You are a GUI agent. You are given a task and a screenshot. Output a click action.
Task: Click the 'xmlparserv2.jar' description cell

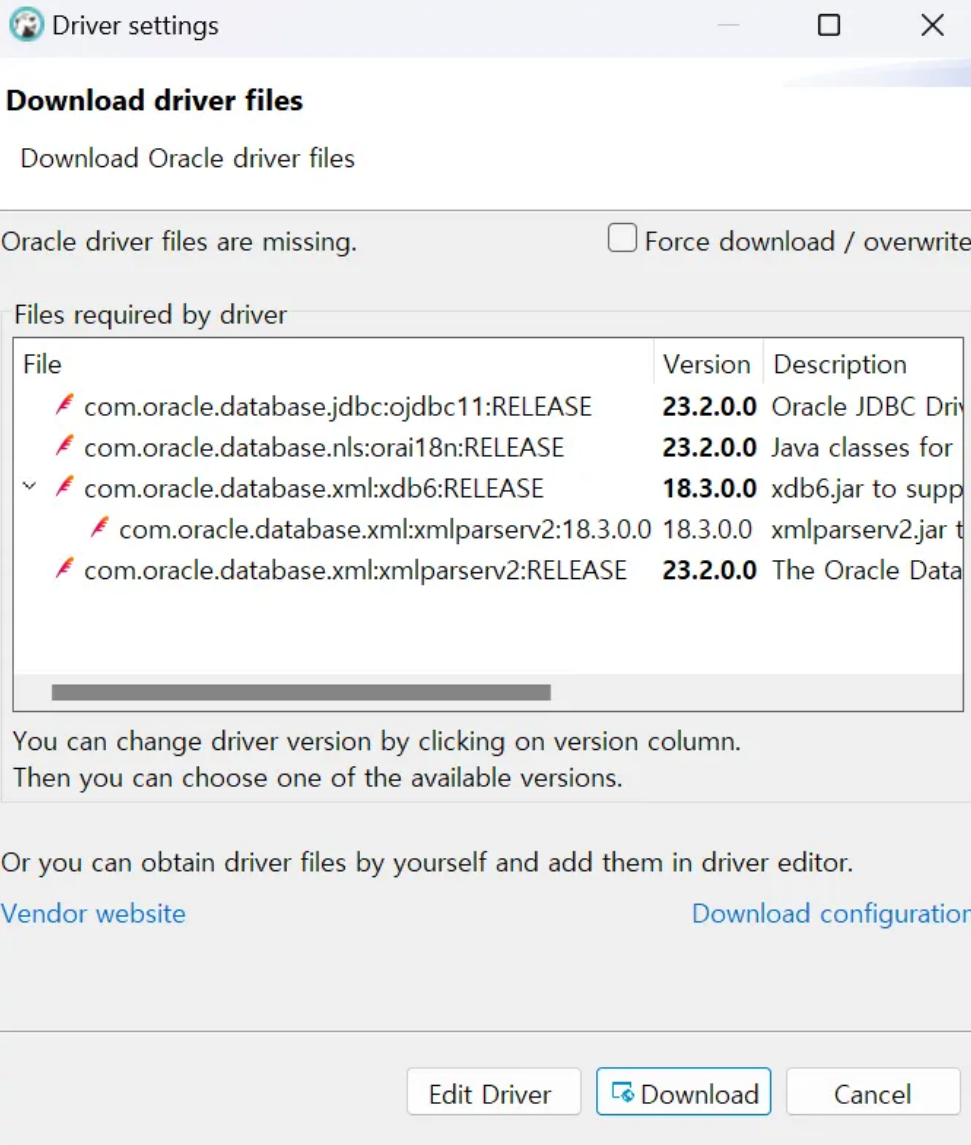tap(867, 529)
